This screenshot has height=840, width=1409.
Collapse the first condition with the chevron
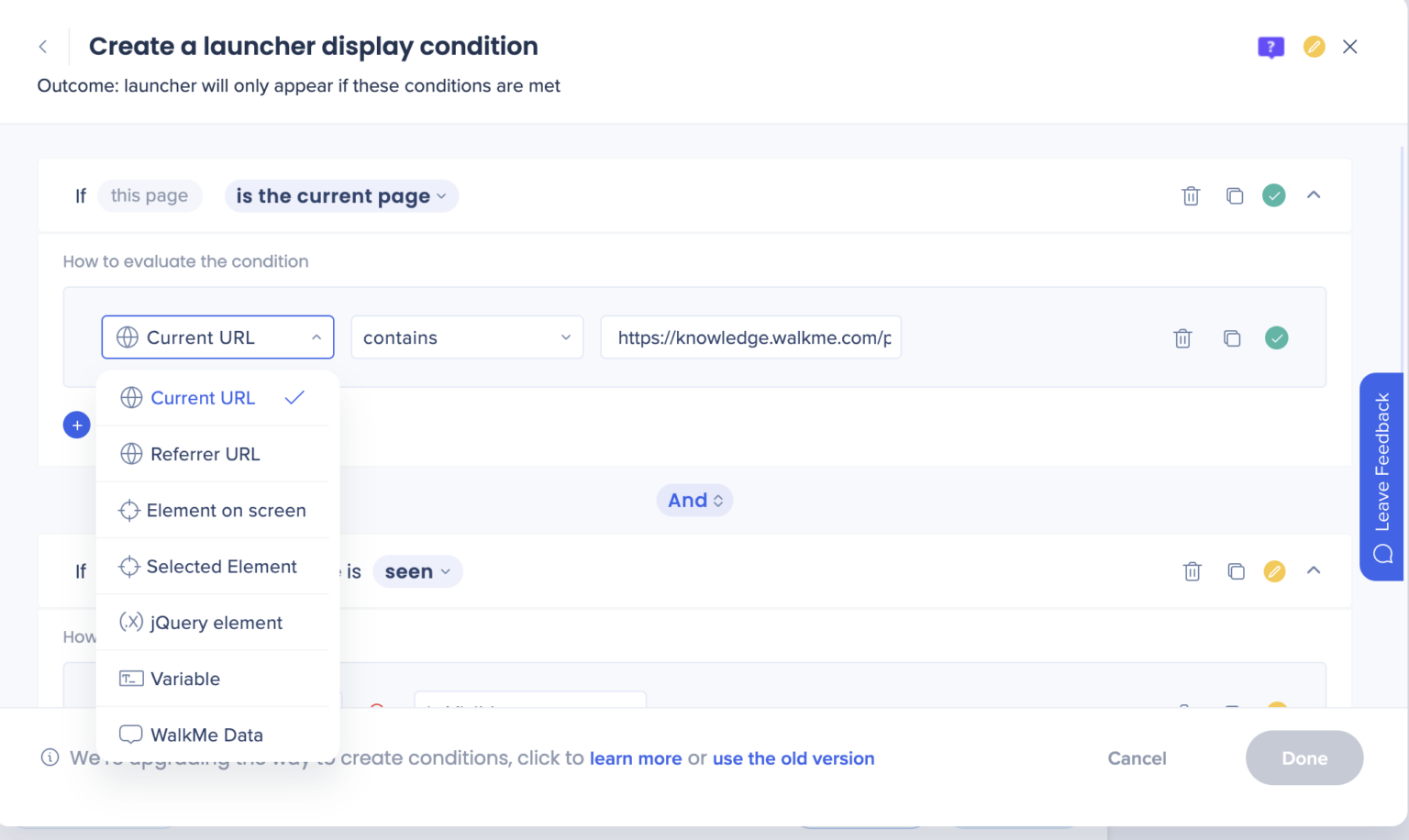pyautogui.click(x=1314, y=195)
